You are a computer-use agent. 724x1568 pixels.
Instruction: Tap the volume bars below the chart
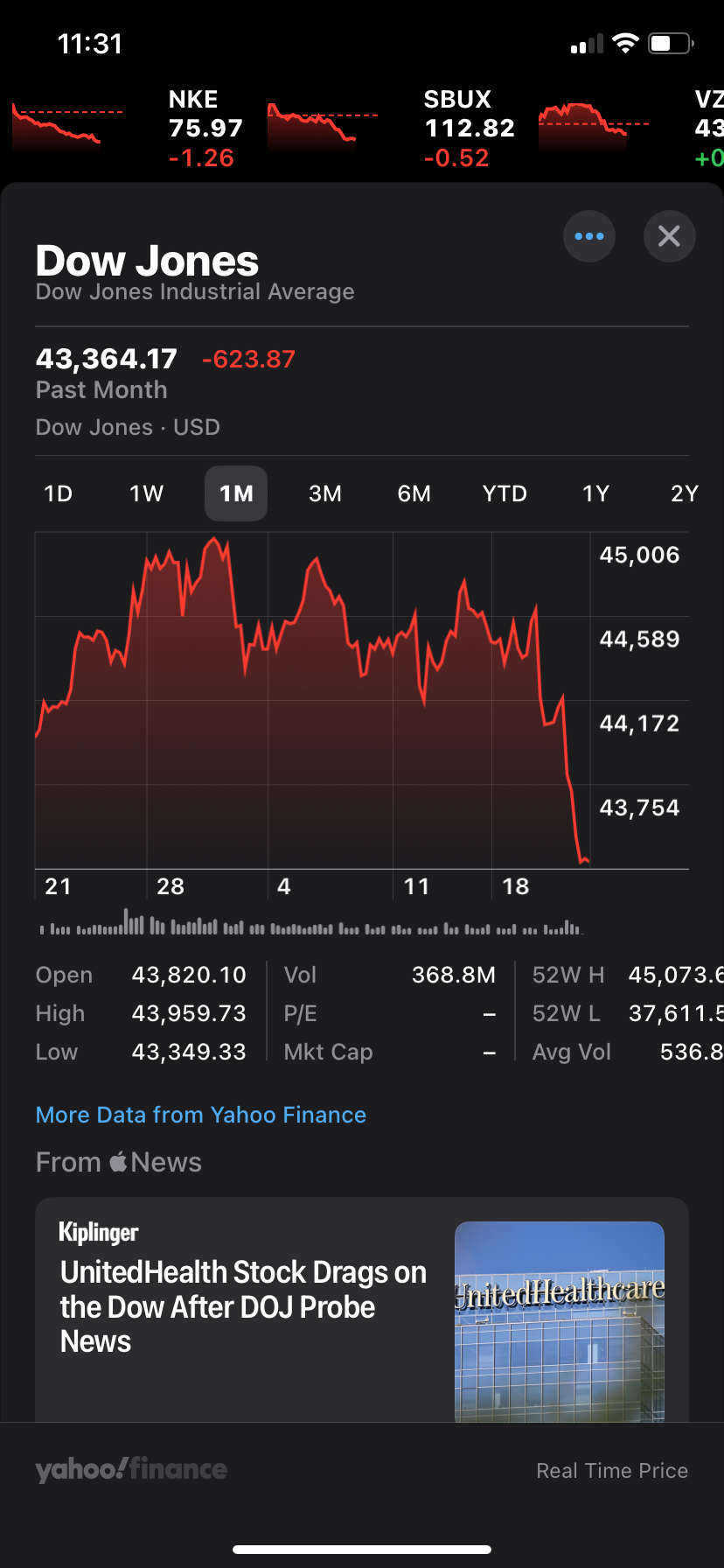click(x=310, y=926)
